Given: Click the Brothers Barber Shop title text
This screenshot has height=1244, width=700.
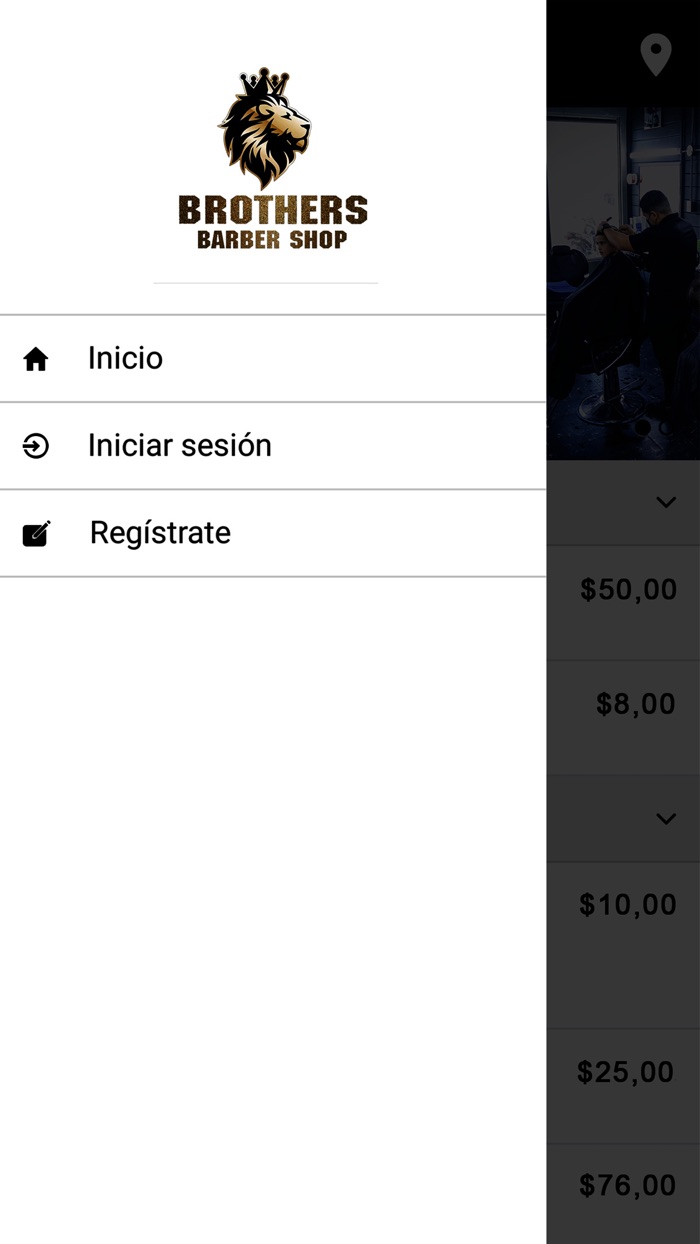Looking at the screenshot, I should (272, 222).
